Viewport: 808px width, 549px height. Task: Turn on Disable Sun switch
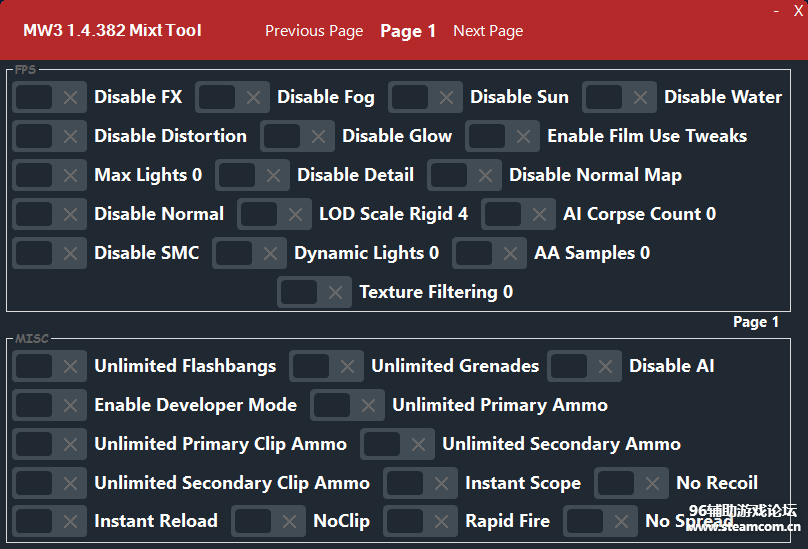[x=426, y=97]
